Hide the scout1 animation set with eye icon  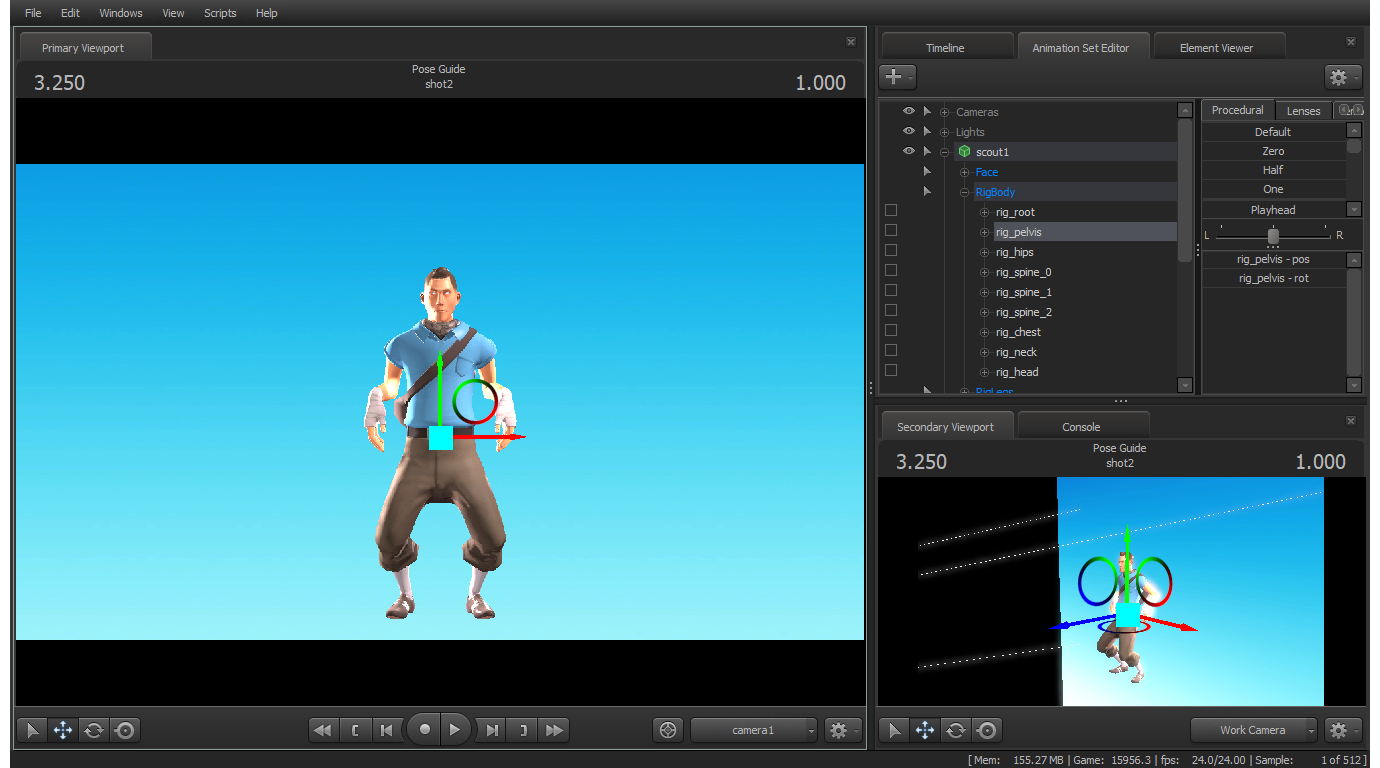909,151
